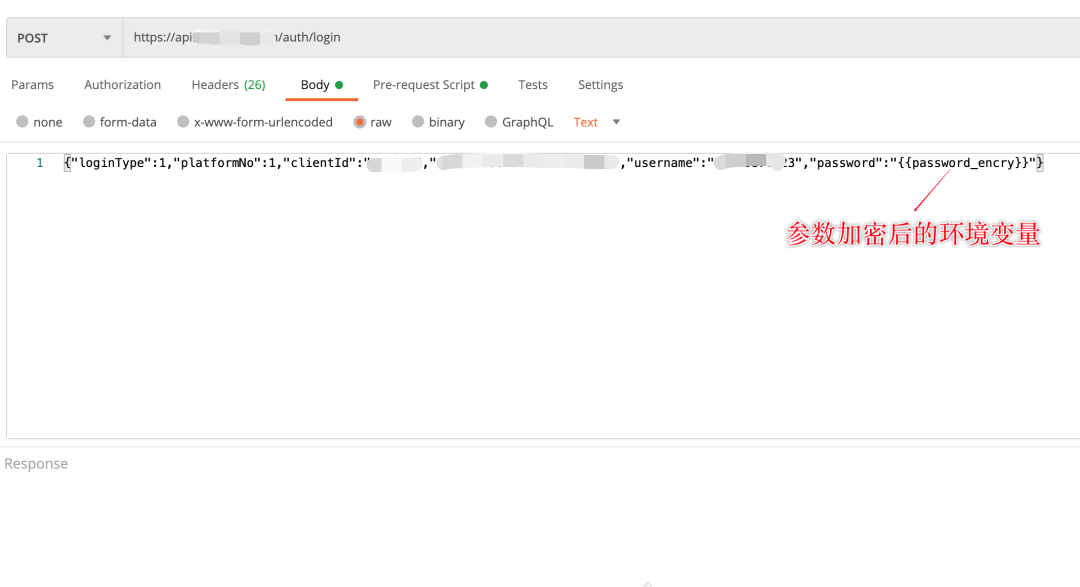This screenshot has width=1080, height=587.
Task: Switch to the Tests tab
Action: click(533, 85)
